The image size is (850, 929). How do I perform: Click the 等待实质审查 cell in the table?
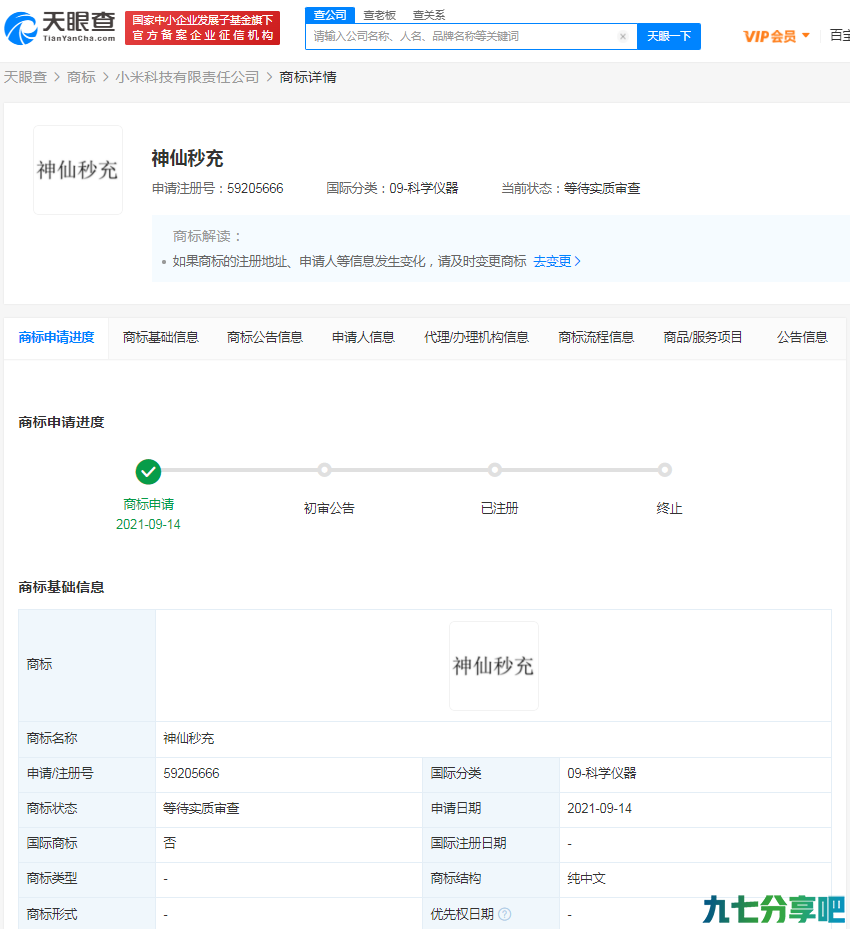[289, 808]
